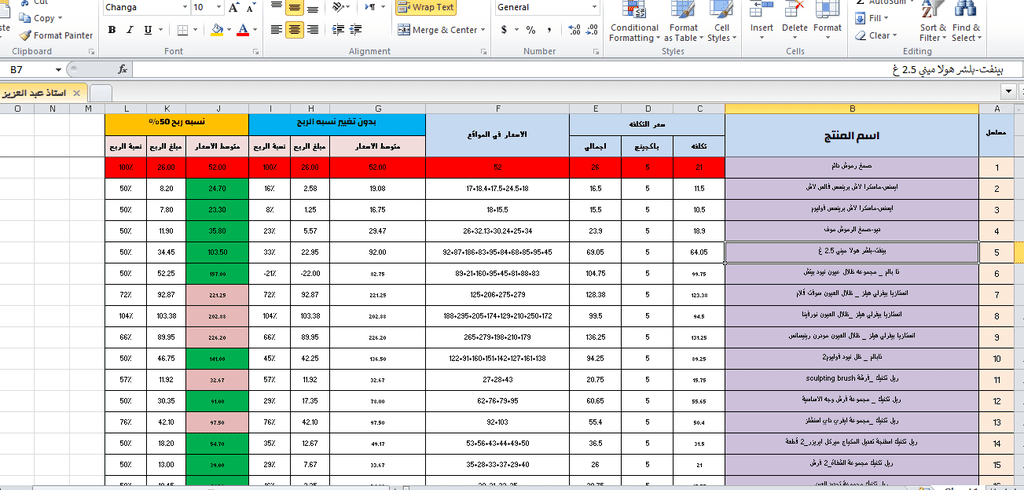Open Font dialog launcher
1024x490 pixels.
tap(256, 51)
